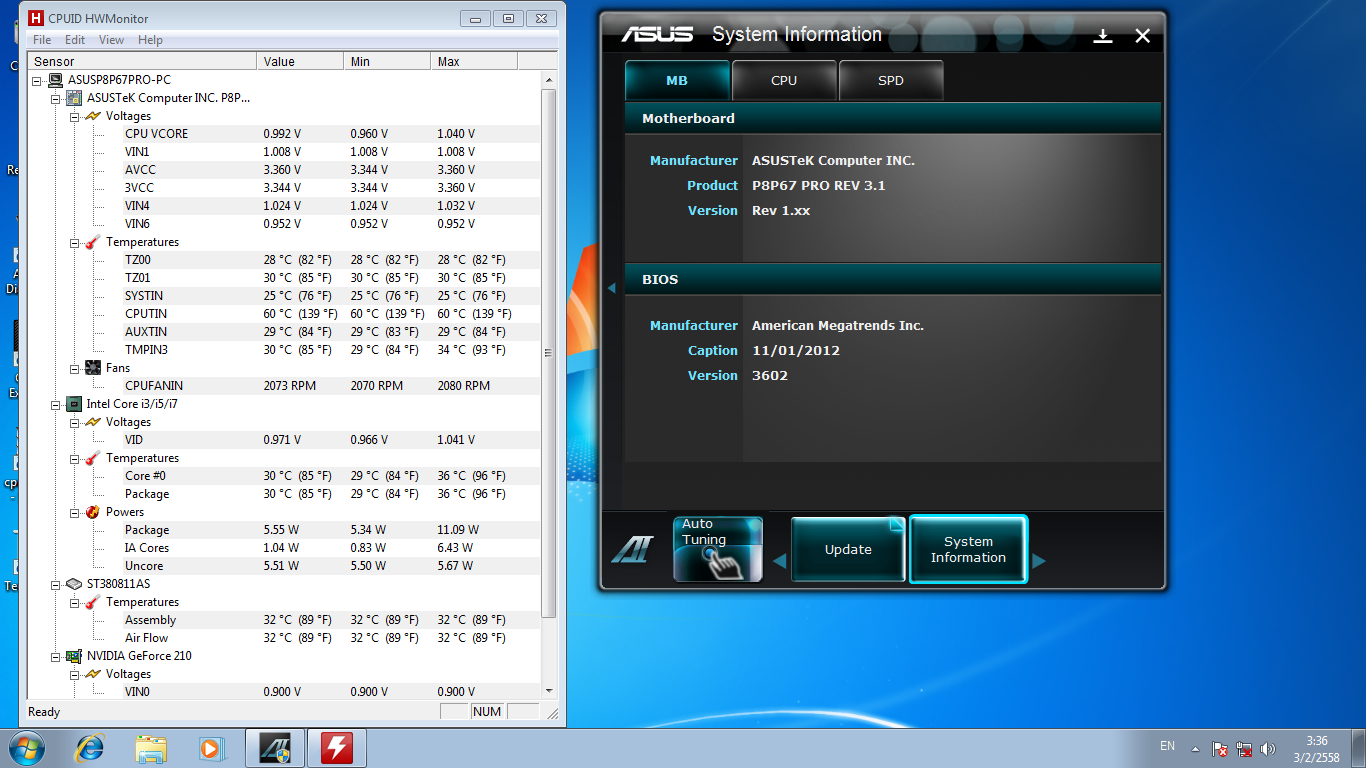Click the network icon in system tray
Image resolution: width=1366 pixels, height=768 pixels.
(1245, 748)
